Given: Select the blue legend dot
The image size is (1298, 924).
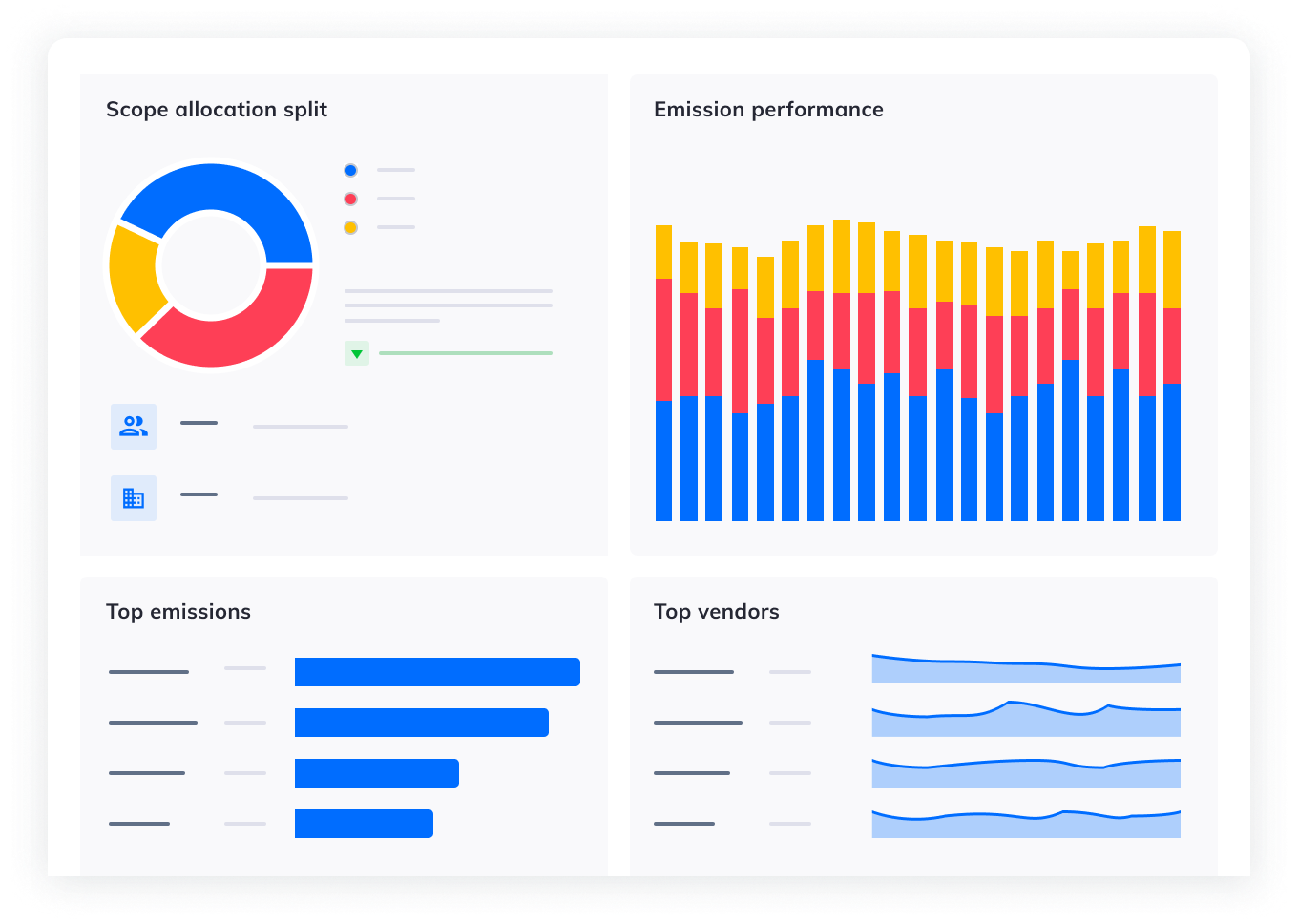Looking at the screenshot, I should click(x=350, y=171).
